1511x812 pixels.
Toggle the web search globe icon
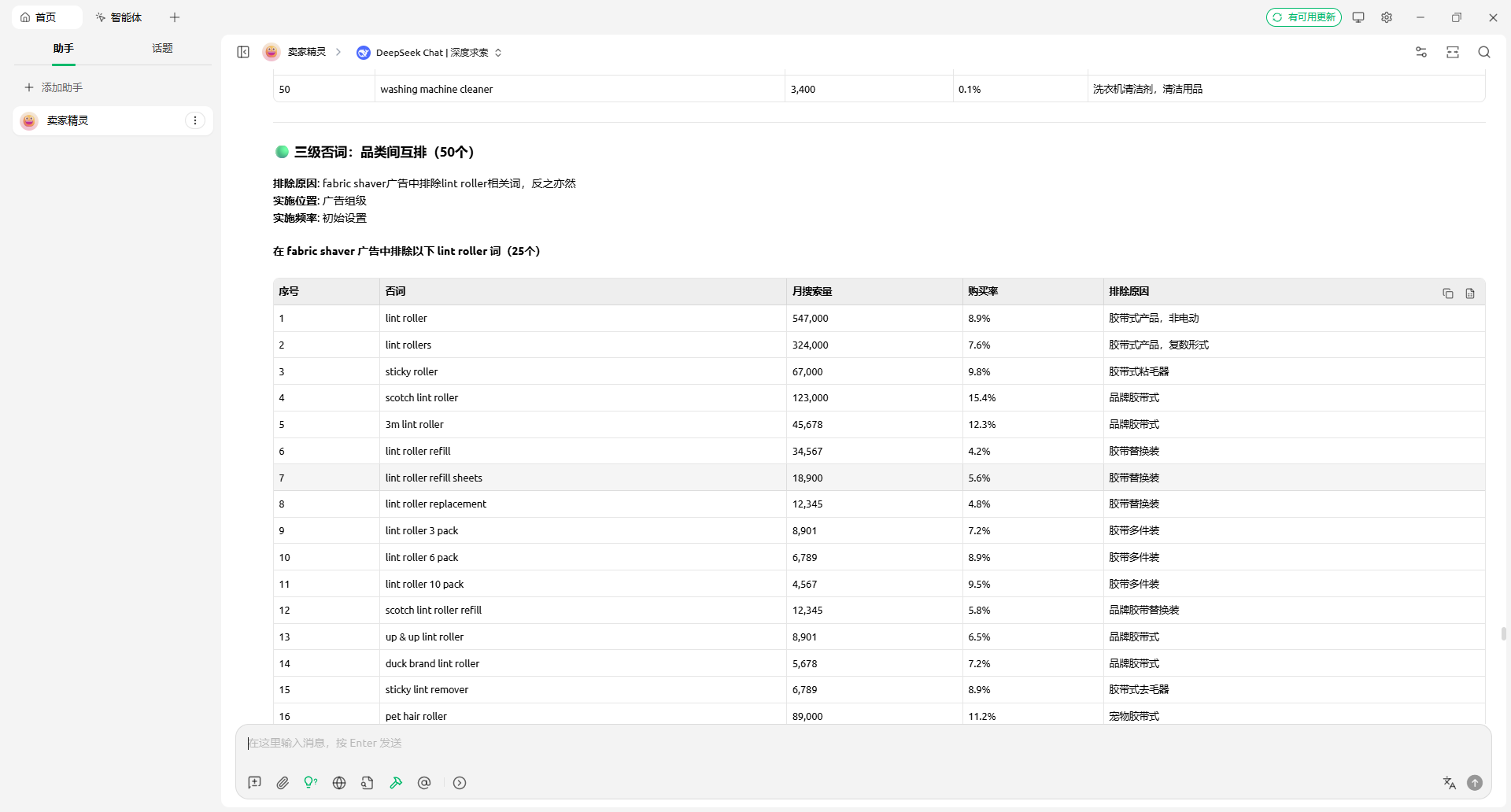click(339, 783)
